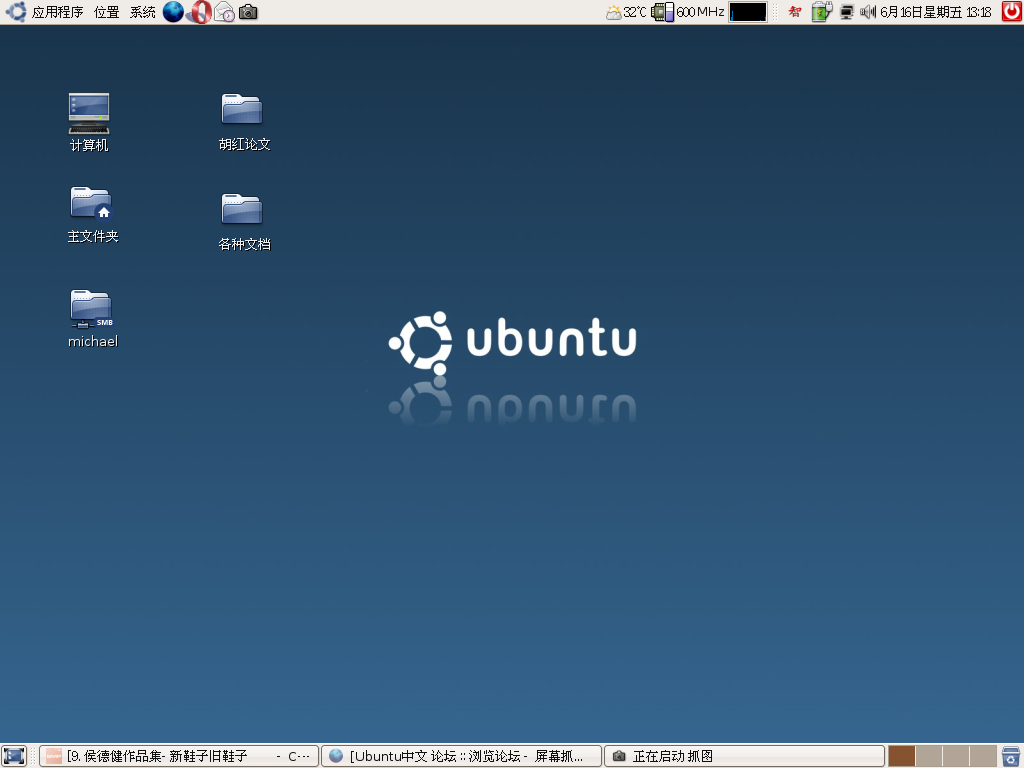Screen dimensions: 1024x768
Task: Open the weather applet showing 32°C
Action: point(626,12)
